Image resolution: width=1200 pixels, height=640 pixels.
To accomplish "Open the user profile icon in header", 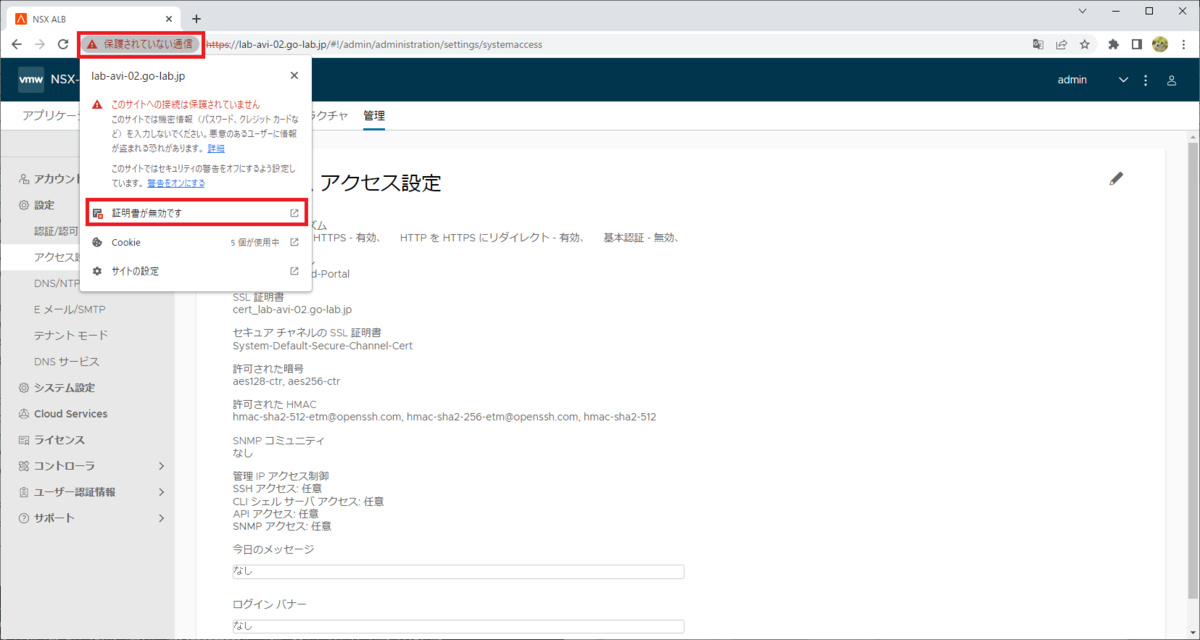I will click(1171, 80).
